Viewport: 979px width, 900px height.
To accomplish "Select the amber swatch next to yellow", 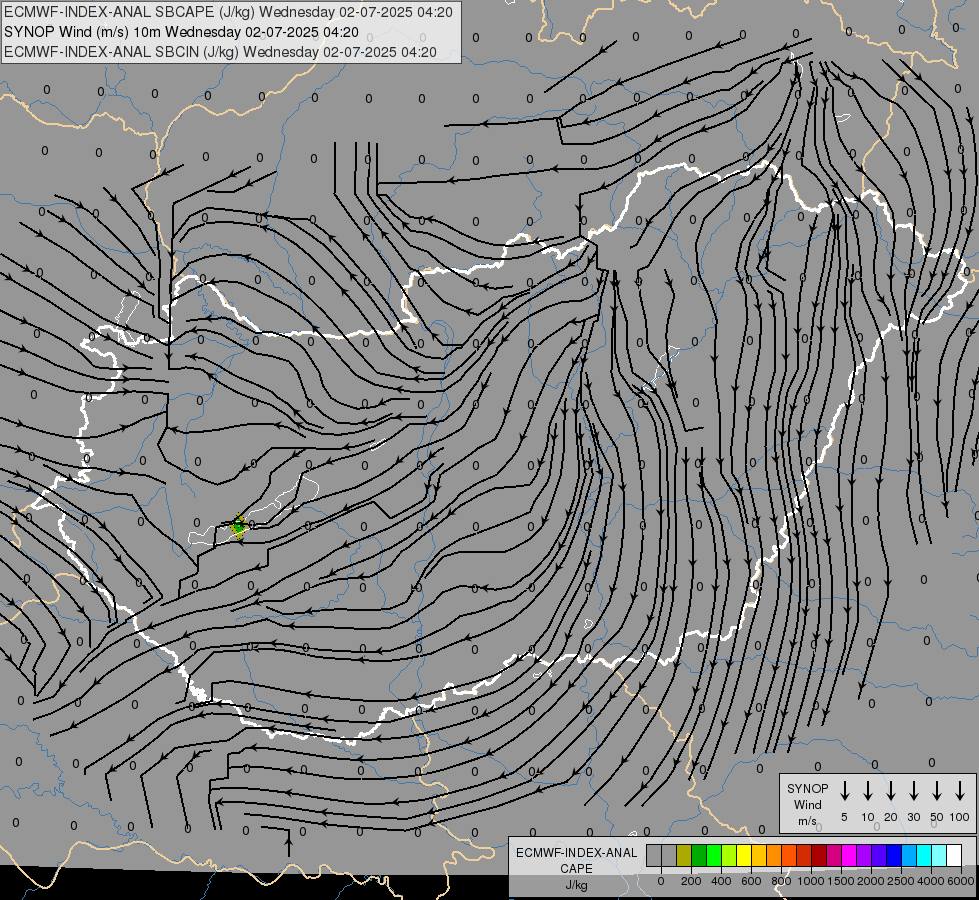I will click(759, 856).
